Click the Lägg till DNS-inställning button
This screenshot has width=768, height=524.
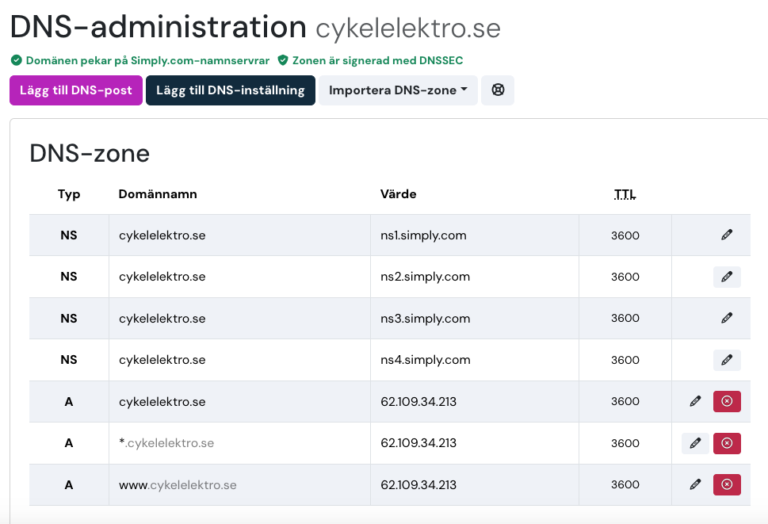(x=230, y=90)
